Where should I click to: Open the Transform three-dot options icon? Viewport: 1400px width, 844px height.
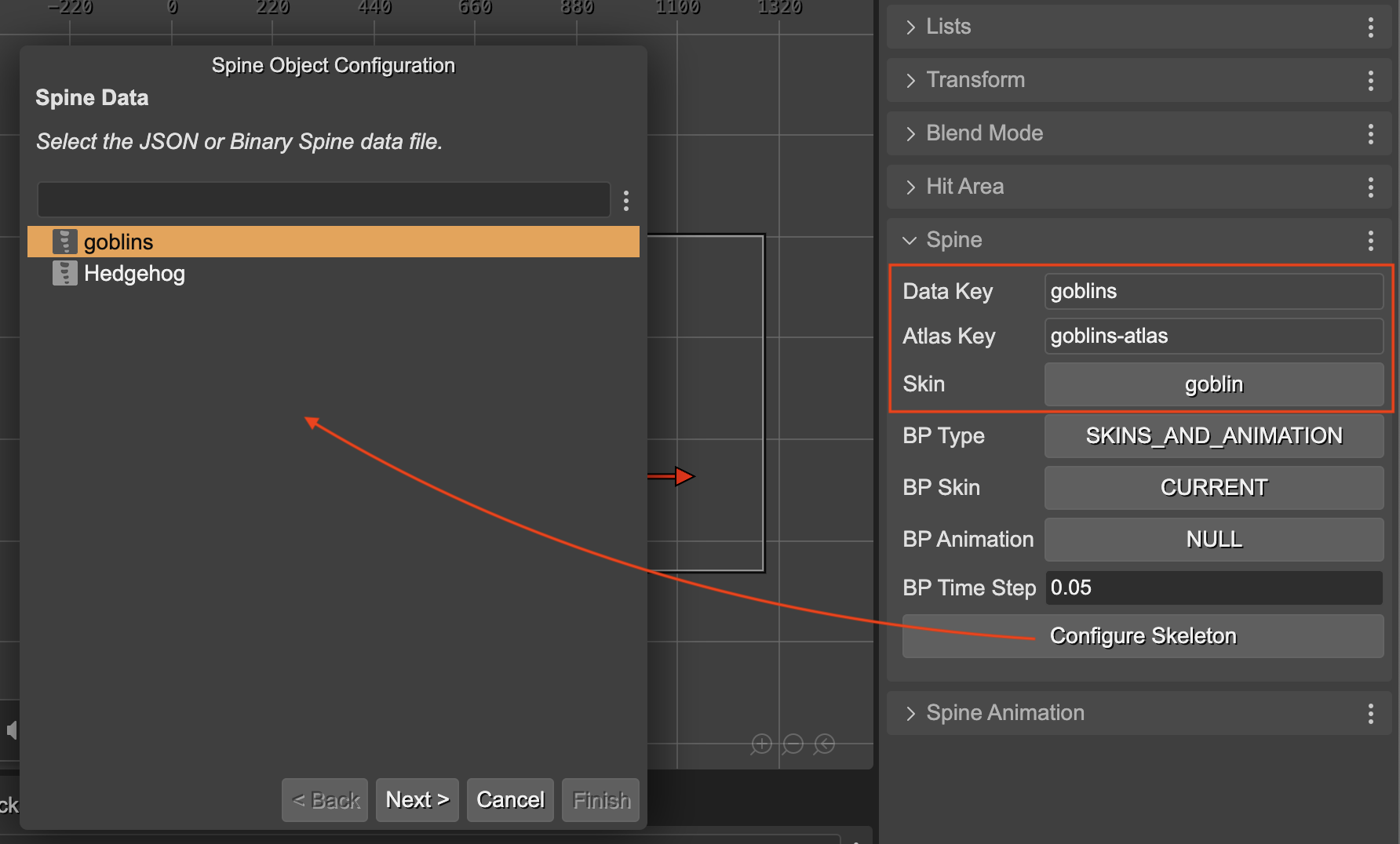tap(1370, 80)
